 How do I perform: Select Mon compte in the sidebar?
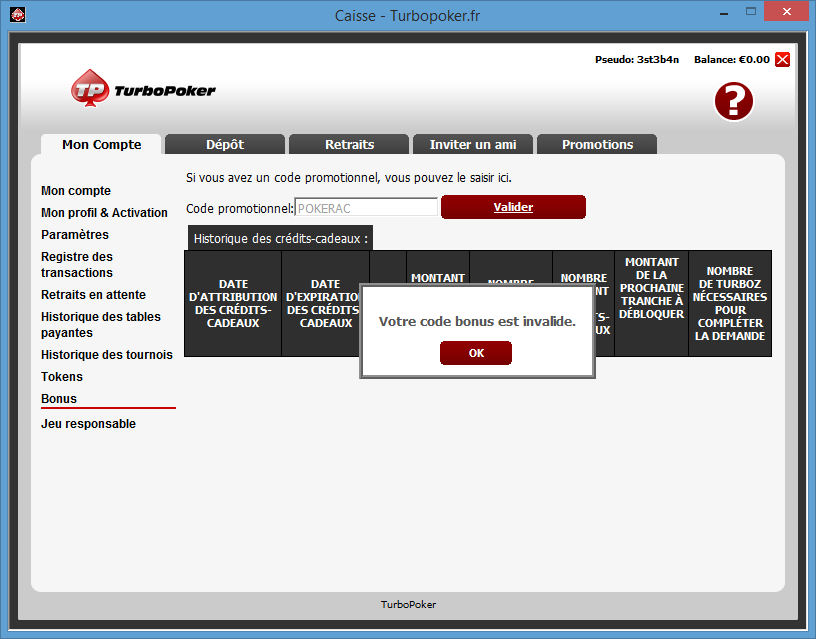76,191
